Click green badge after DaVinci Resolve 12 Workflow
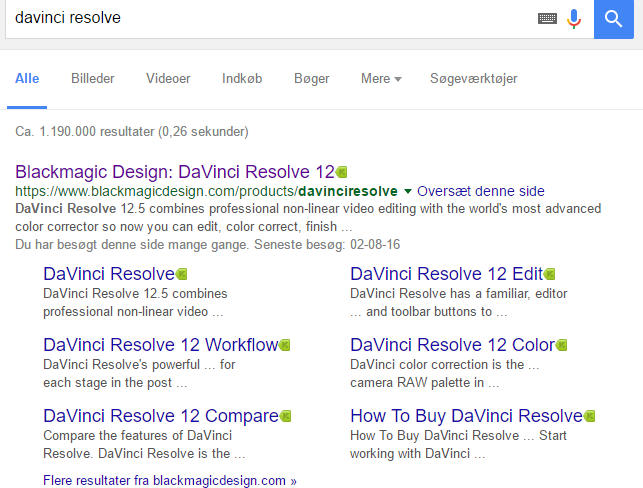Image resolution: width=643 pixels, height=488 pixels. (x=285, y=345)
